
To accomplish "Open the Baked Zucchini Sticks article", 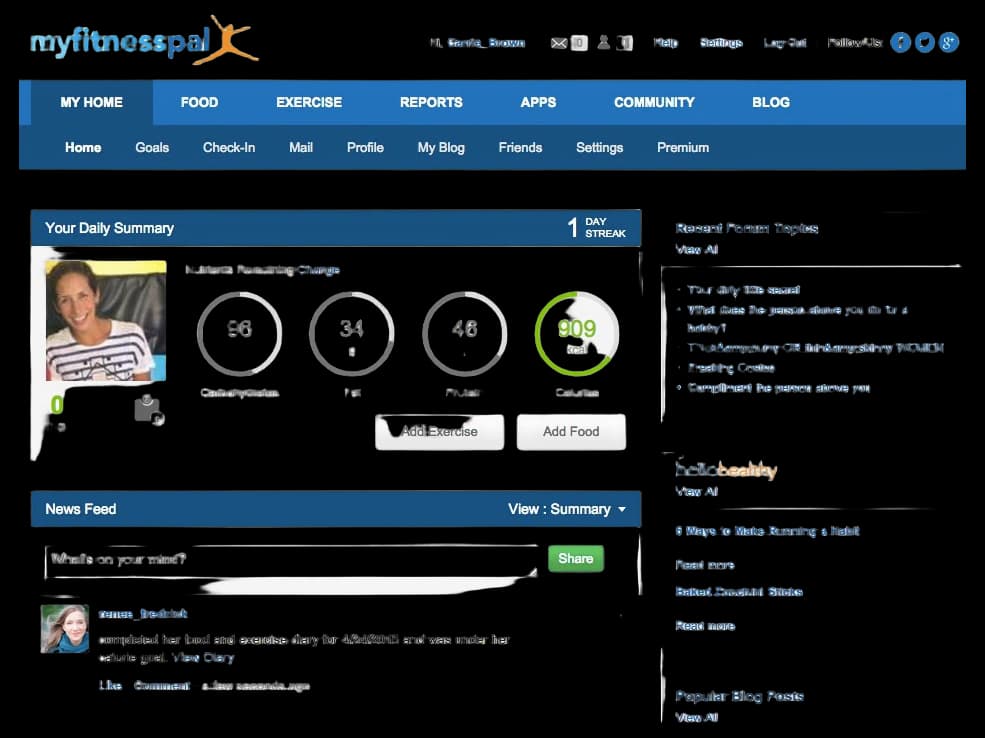I will [x=739, y=591].
